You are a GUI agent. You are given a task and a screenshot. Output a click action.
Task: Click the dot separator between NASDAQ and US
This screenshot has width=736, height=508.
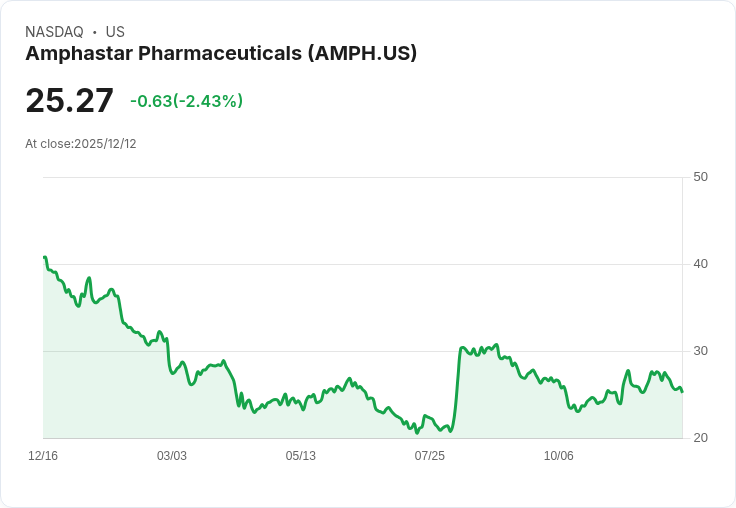point(94,32)
